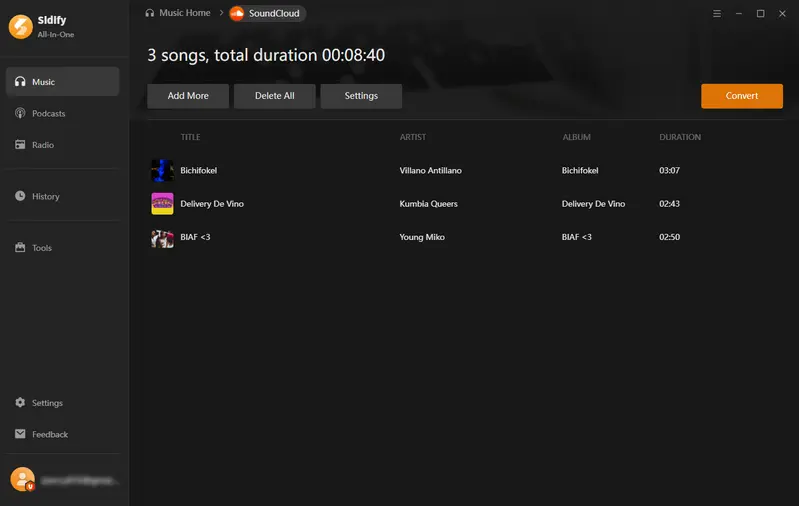Viewport: 799px width, 506px height.
Task: Select the Delivery De Vino song title
Action: (x=212, y=203)
